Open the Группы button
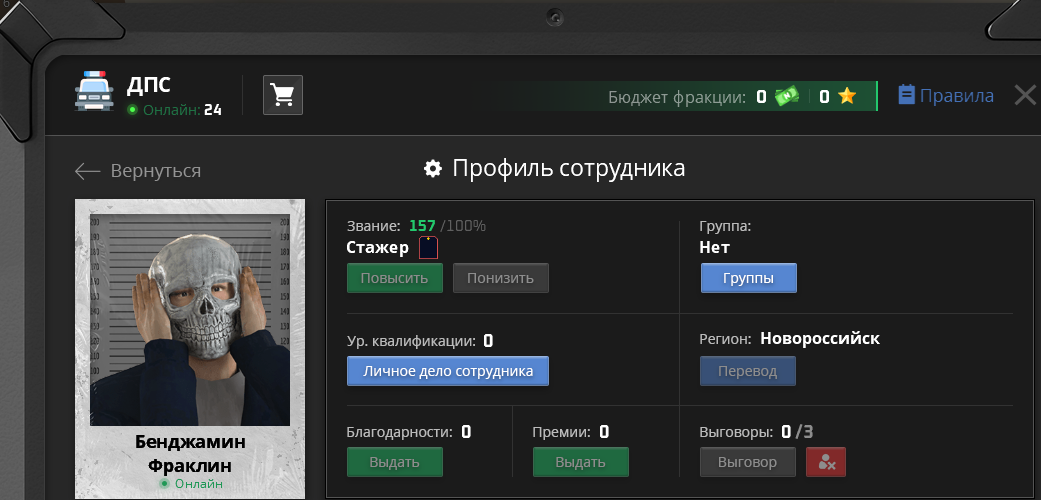 point(749,278)
